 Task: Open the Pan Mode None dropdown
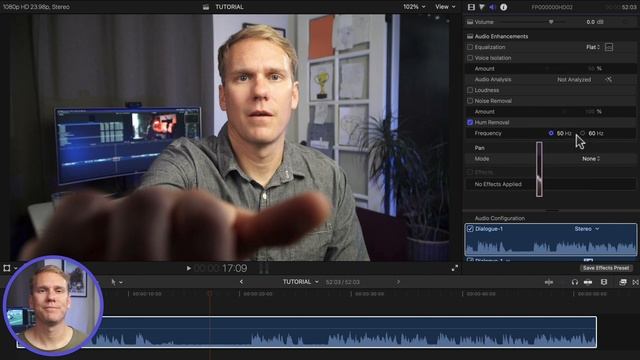[x=591, y=159]
